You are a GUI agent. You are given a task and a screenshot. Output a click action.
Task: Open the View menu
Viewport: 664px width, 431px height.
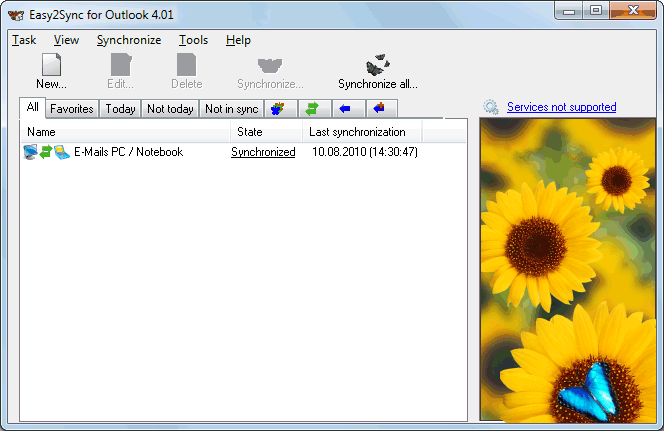66,40
